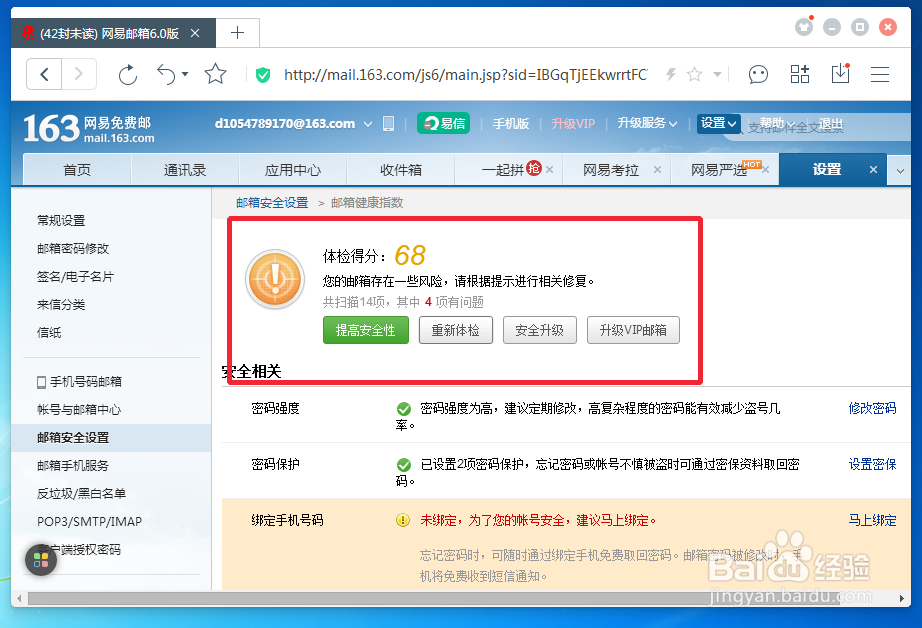The width and height of the screenshot is (922, 628).
Task: Click the green 提高安全性 button
Action: (366, 330)
